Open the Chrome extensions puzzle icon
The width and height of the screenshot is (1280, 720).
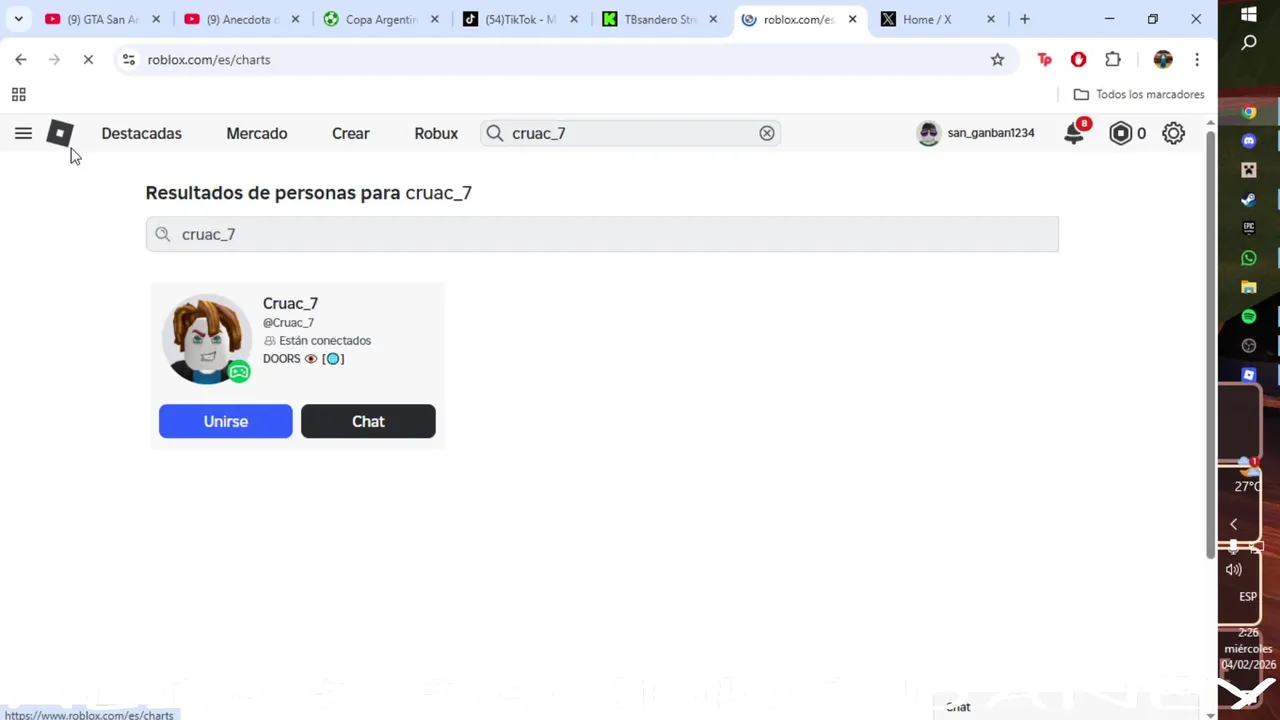(1113, 60)
